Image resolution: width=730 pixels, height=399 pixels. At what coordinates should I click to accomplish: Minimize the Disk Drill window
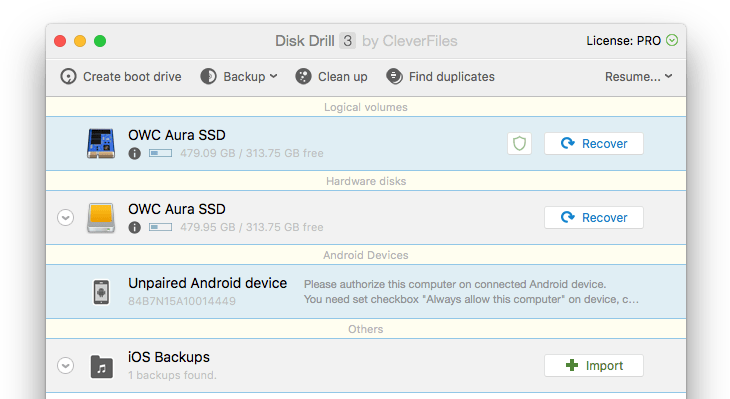[x=80, y=41]
